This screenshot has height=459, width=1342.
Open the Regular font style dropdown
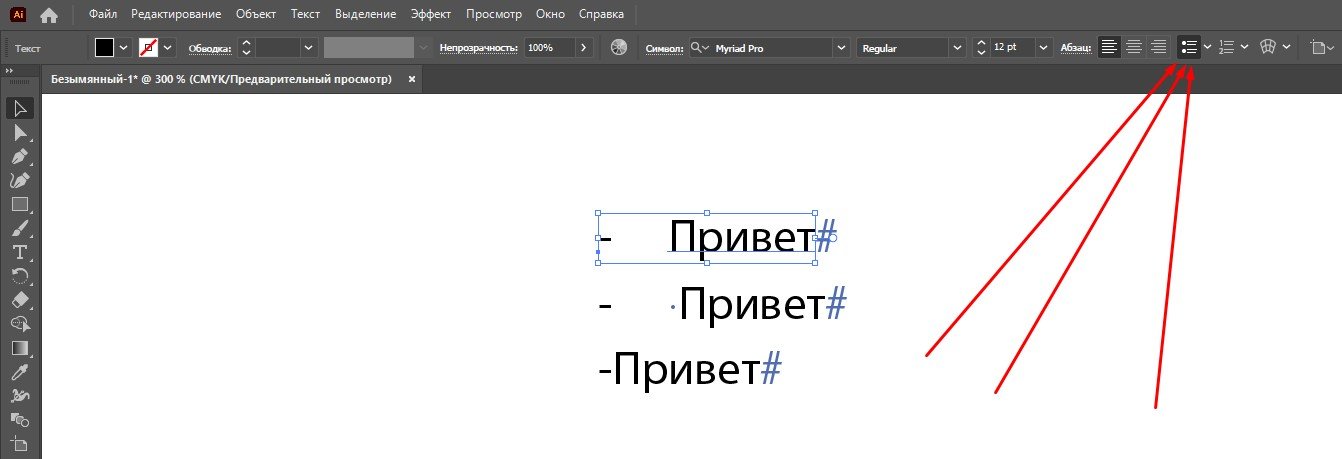[x=958, y=47]
